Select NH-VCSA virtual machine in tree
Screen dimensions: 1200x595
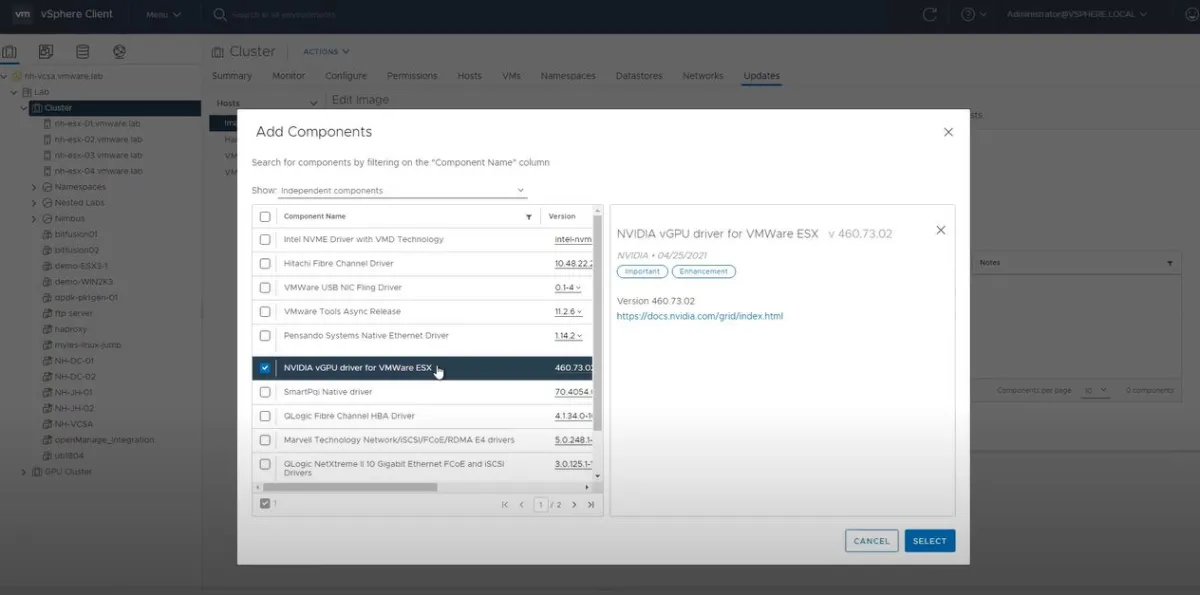(x=75, y=424)
